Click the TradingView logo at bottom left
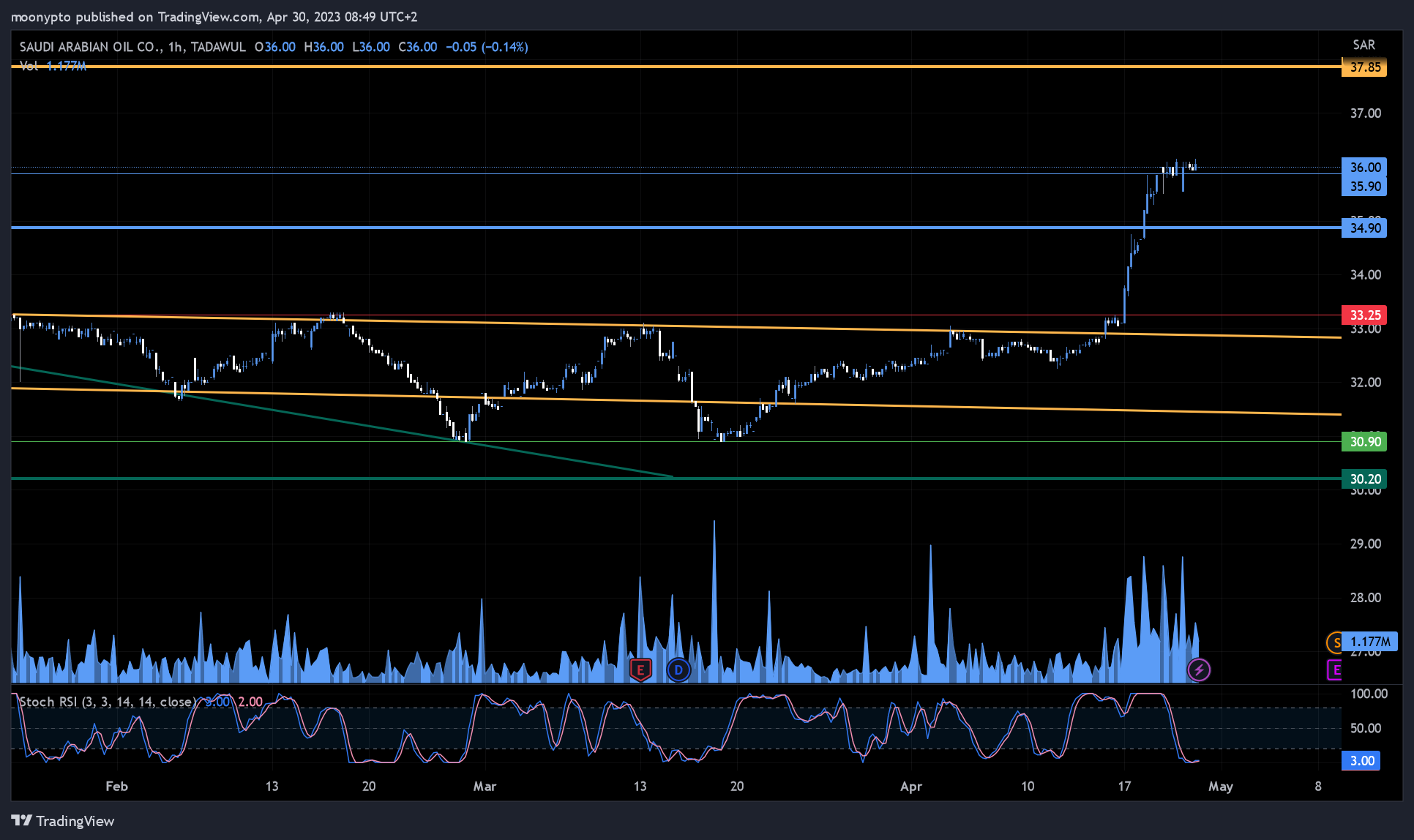 point(63,821)
